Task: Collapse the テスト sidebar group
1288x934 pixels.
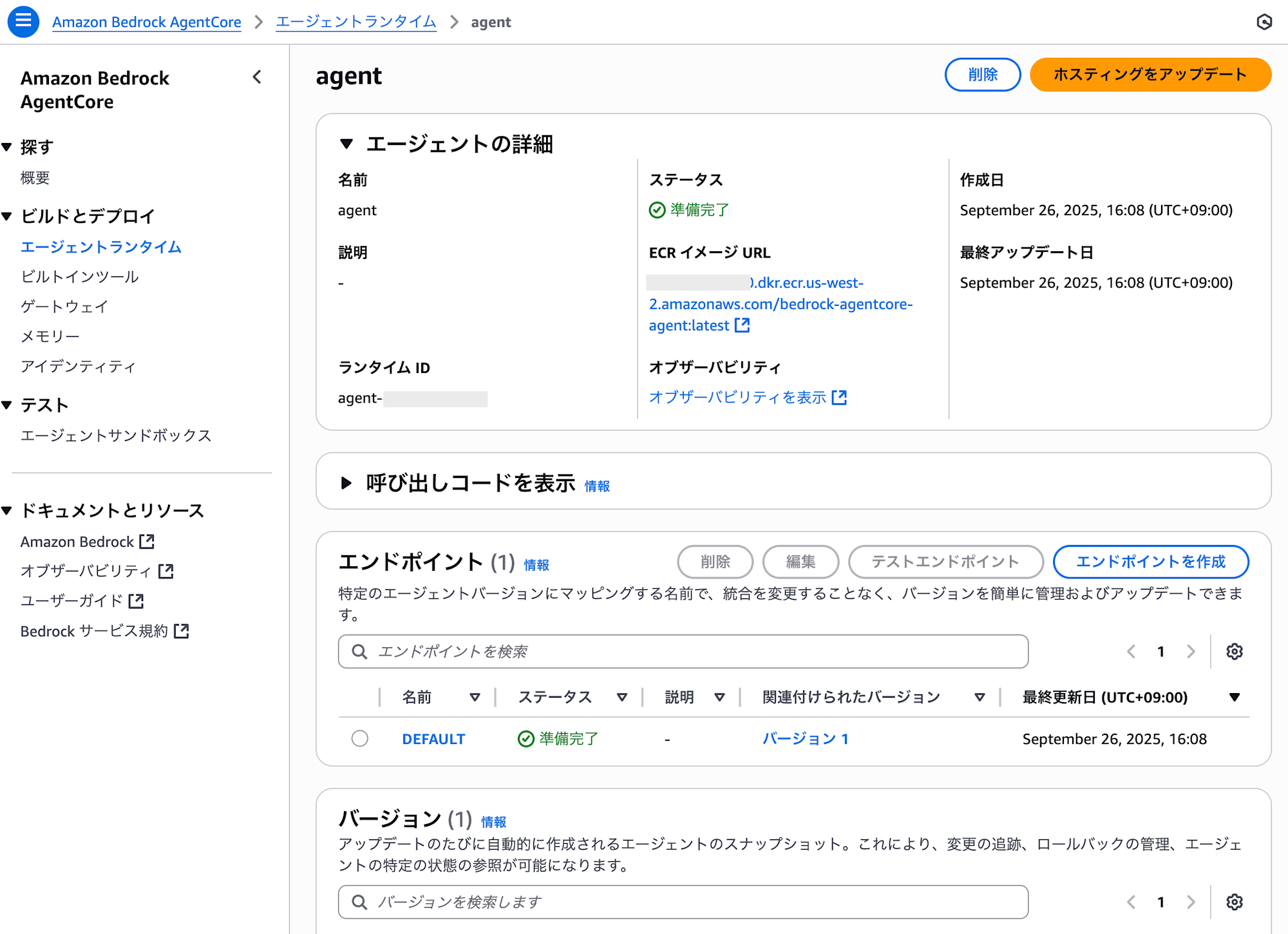Action: [x=7, y=405]
